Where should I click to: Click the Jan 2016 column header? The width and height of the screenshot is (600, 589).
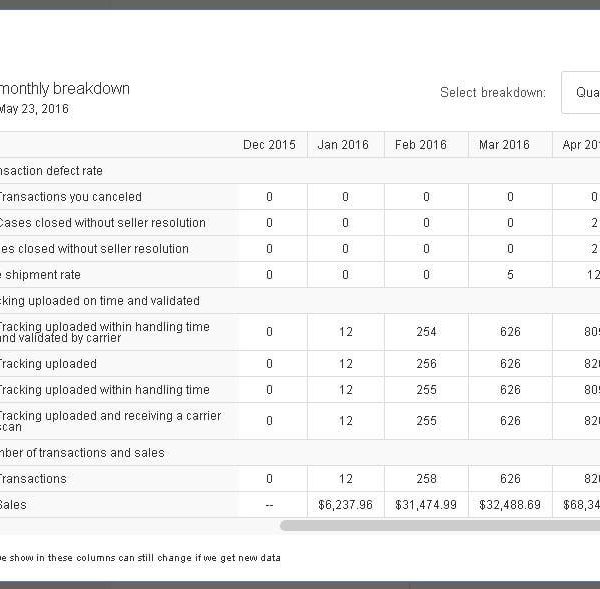pos(343,145)
